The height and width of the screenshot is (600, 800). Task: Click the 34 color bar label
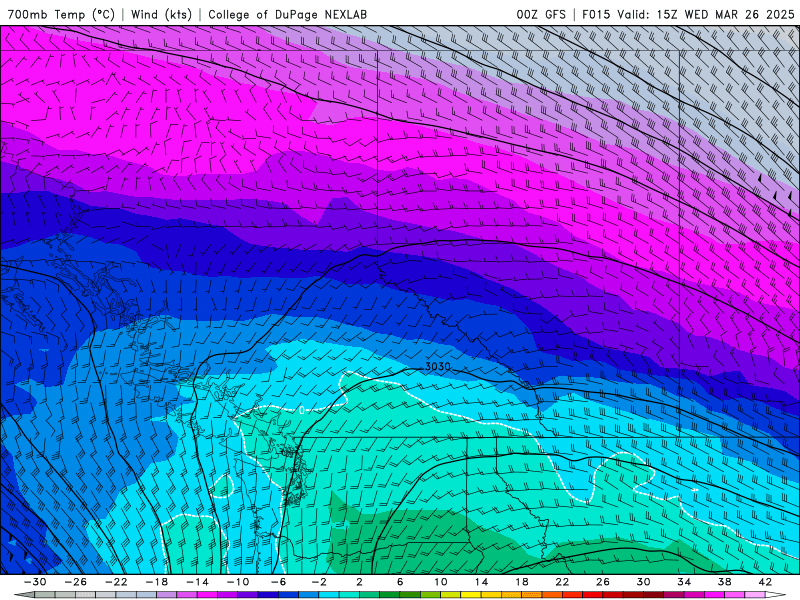[684, 582]
